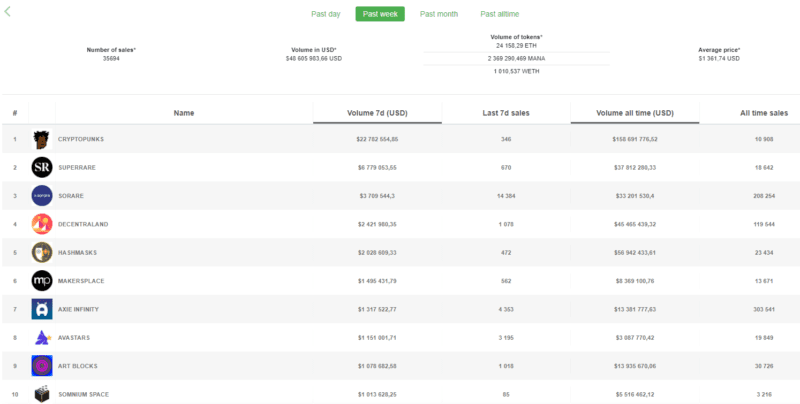
Task: Click the 1 010,537 WETH volume
Action: pos(516,71)
